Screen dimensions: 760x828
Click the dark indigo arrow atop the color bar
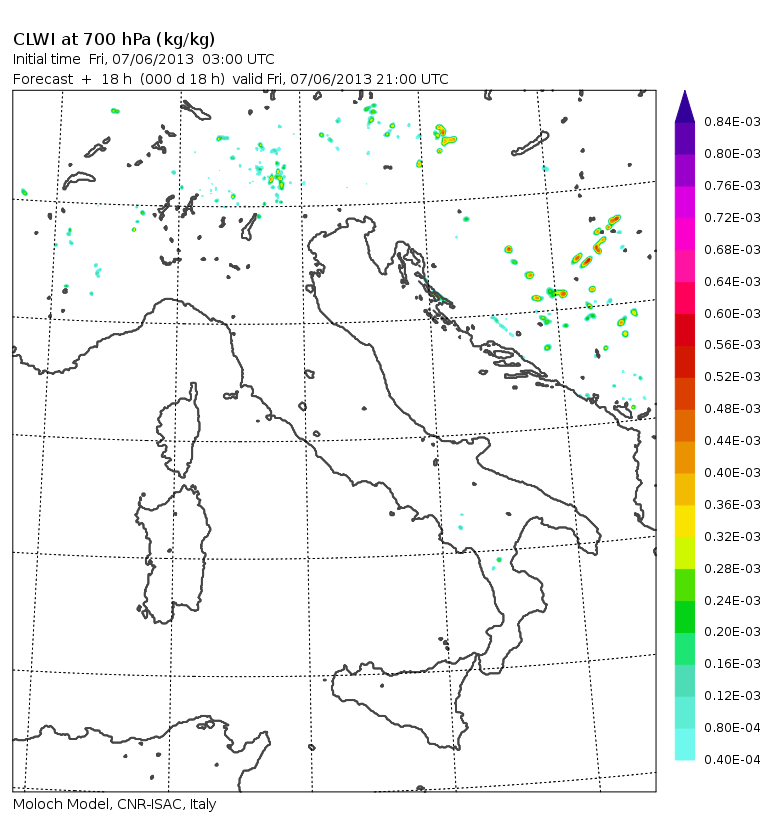click(x=684, y=108)
